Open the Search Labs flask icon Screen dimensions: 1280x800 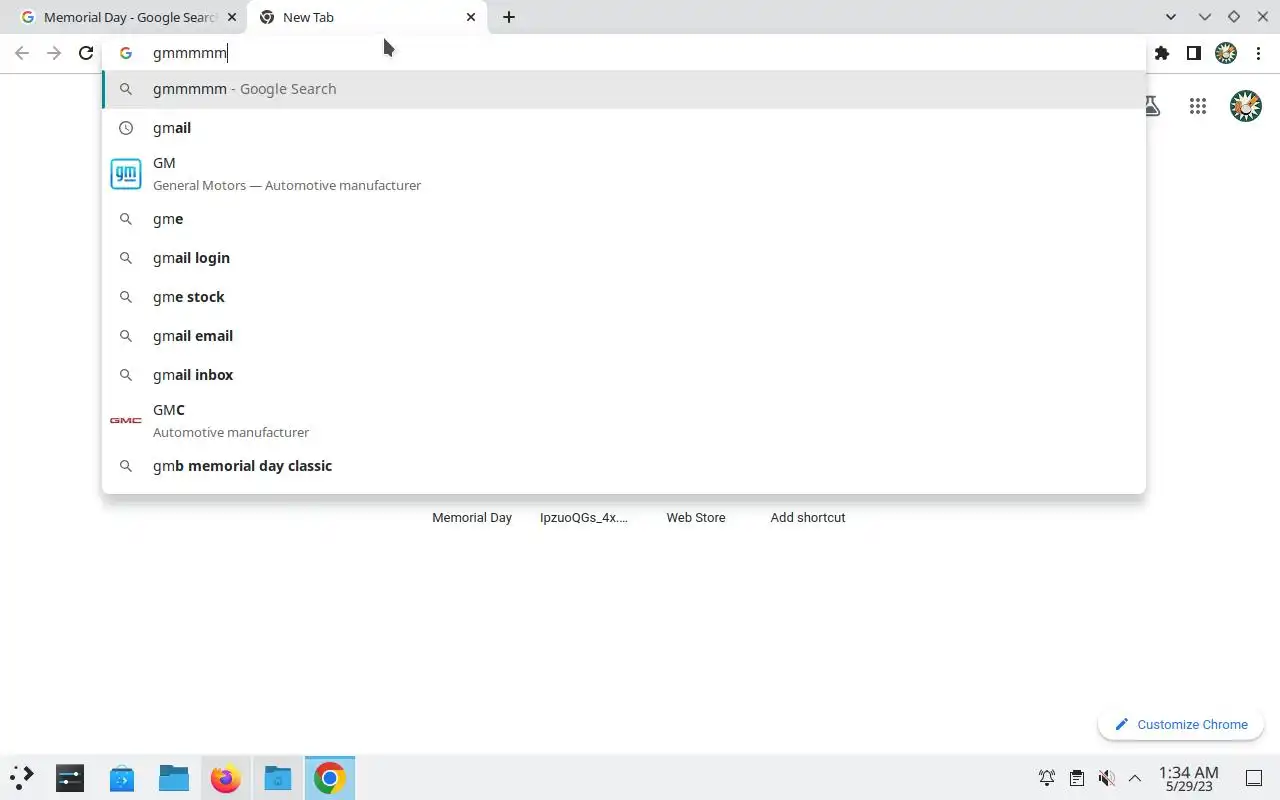(1151, 106)
